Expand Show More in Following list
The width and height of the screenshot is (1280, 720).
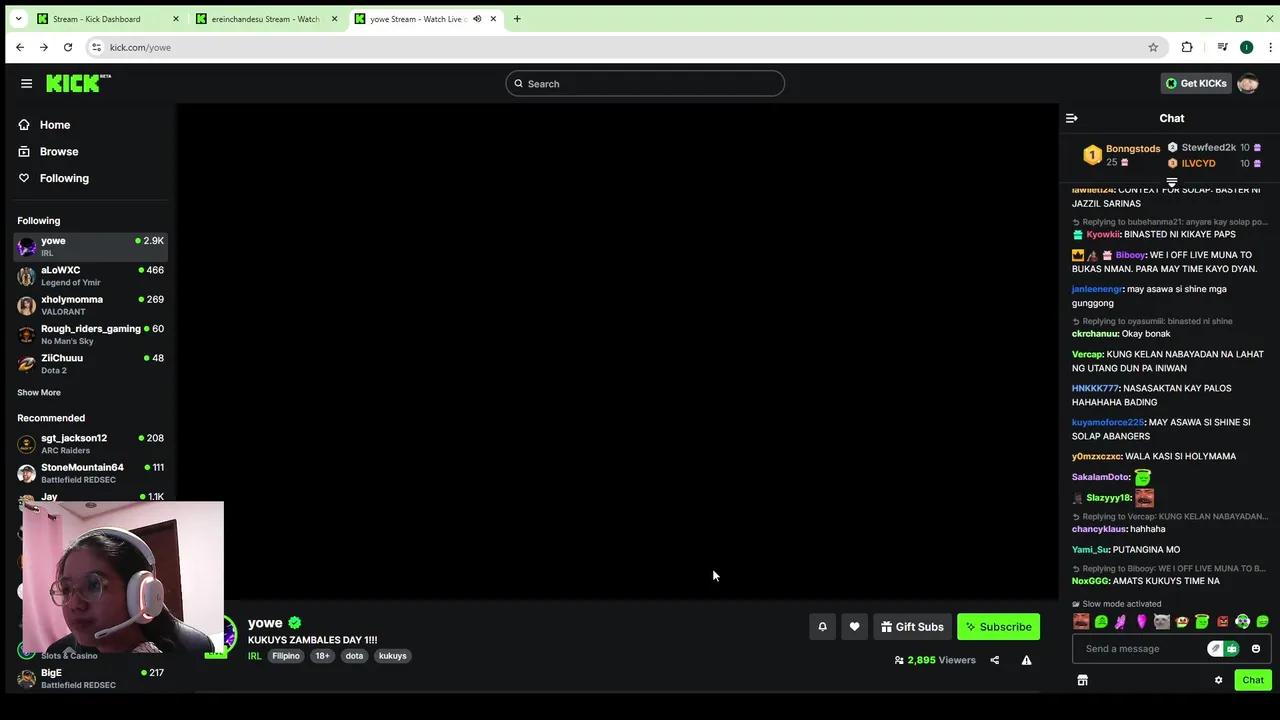coord(39,392)
